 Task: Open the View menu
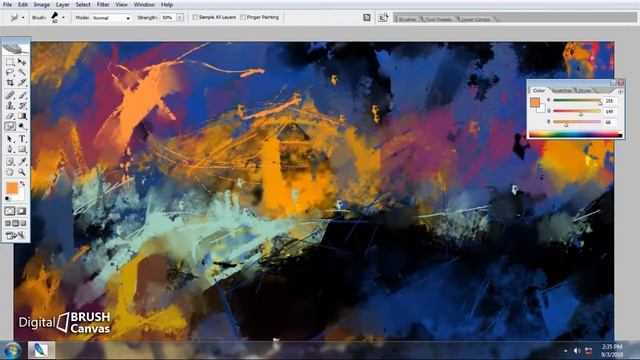tap(122, 4)
